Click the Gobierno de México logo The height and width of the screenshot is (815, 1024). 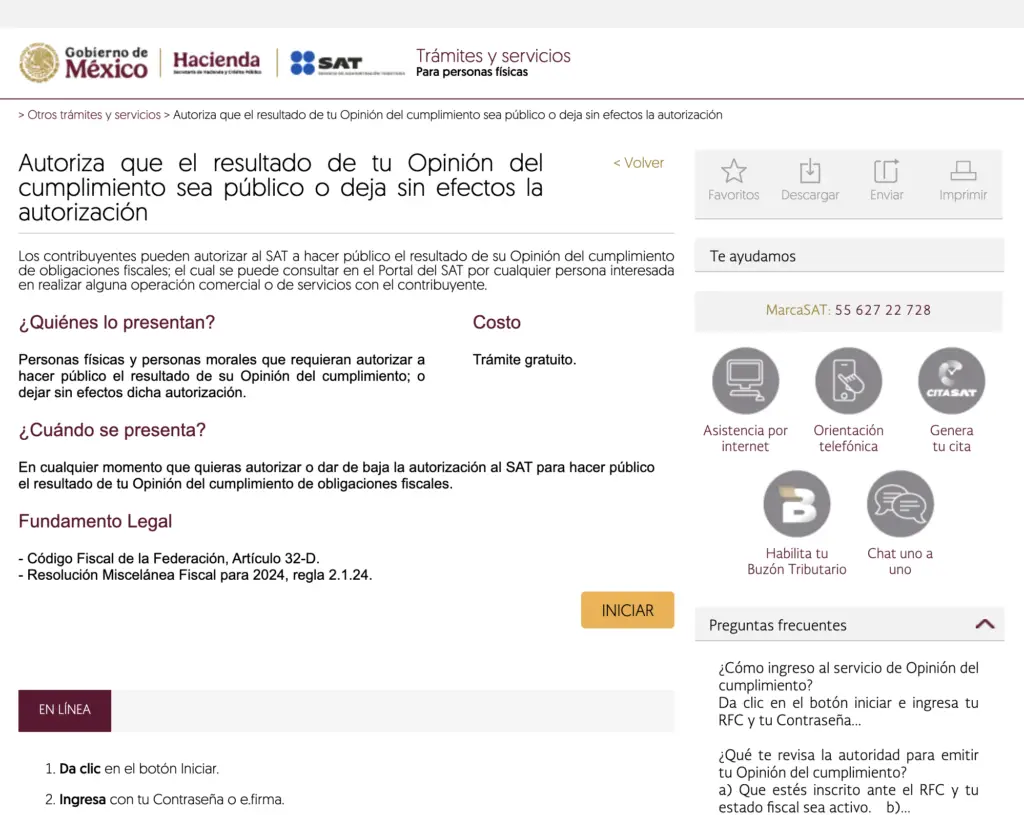(84, 63)
